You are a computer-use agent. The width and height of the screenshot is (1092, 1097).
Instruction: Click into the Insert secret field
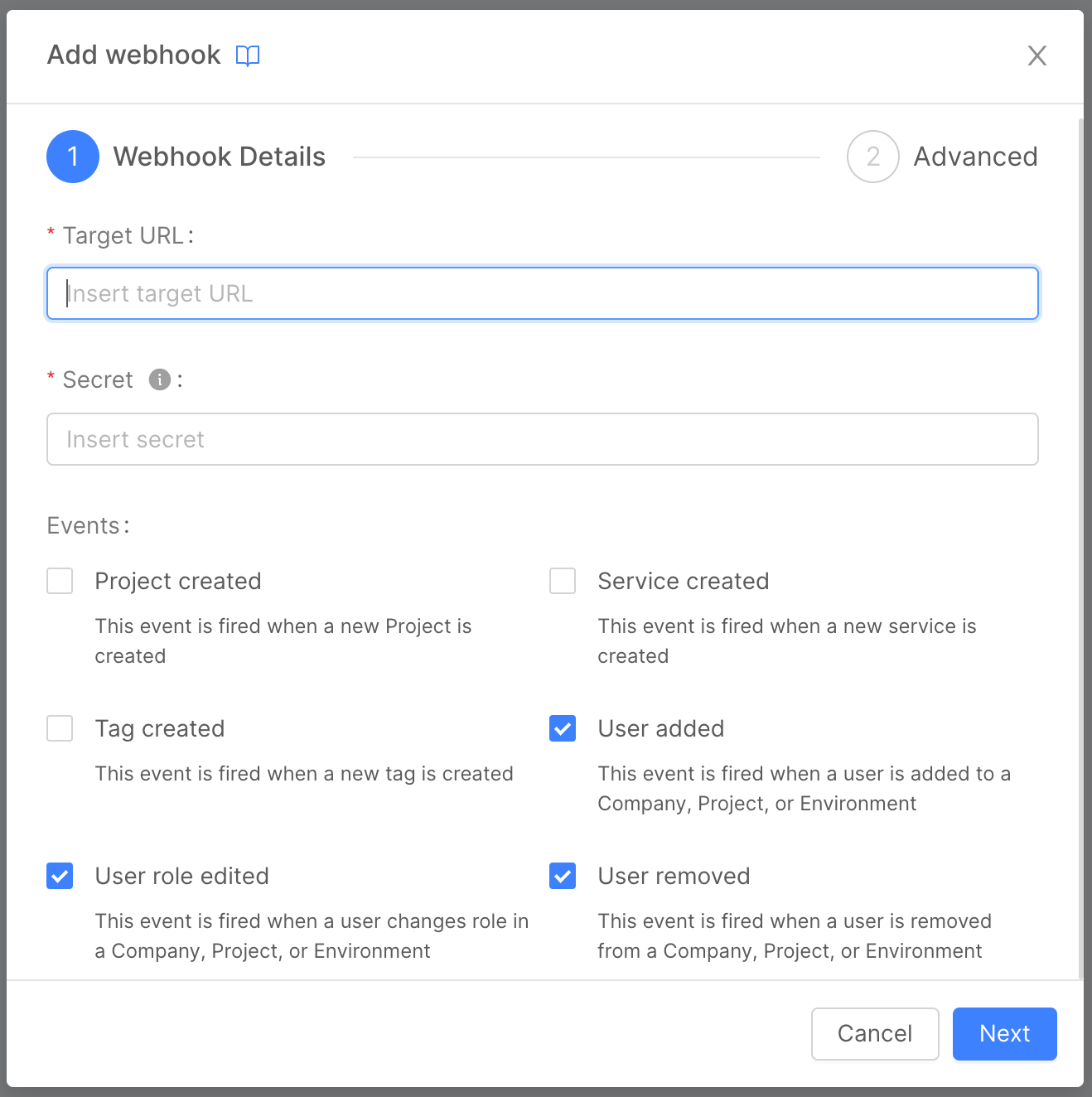coord(543,439)
